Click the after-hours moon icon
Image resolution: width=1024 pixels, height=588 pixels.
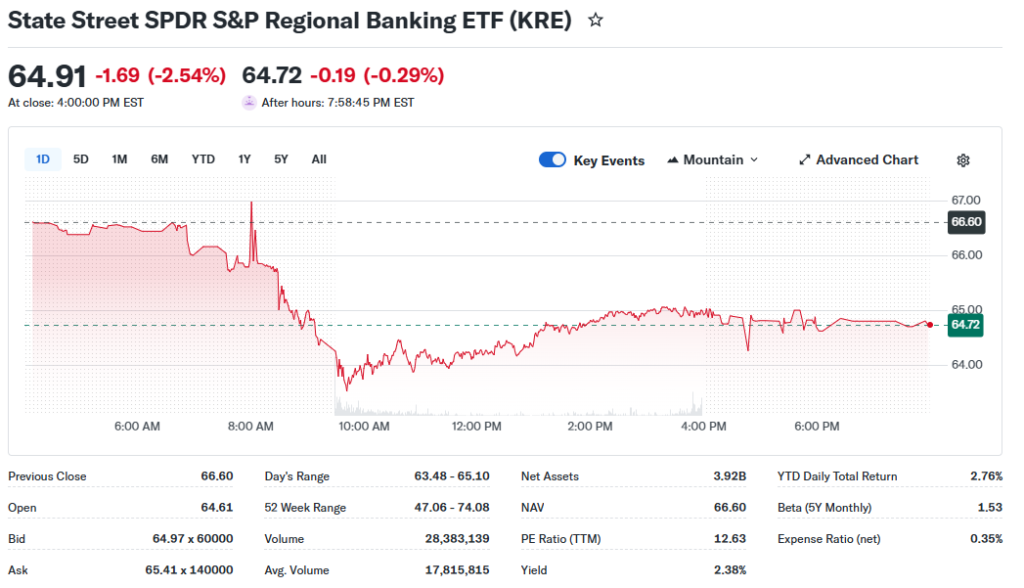click(x=249, y=102)
